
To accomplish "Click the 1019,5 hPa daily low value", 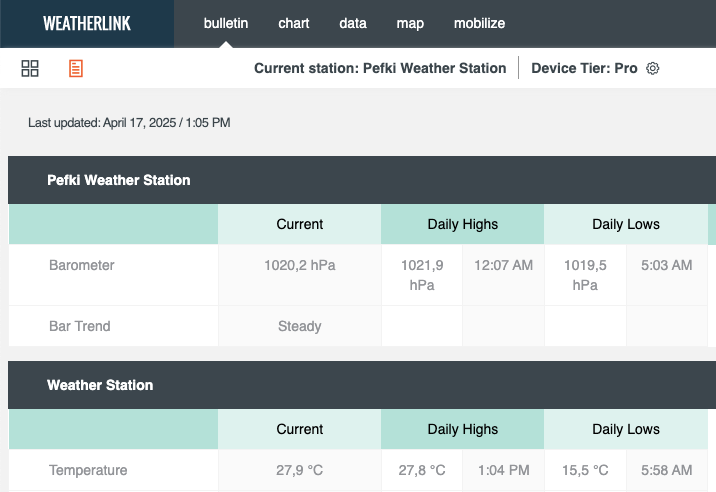I will click(x=585, y=275).
